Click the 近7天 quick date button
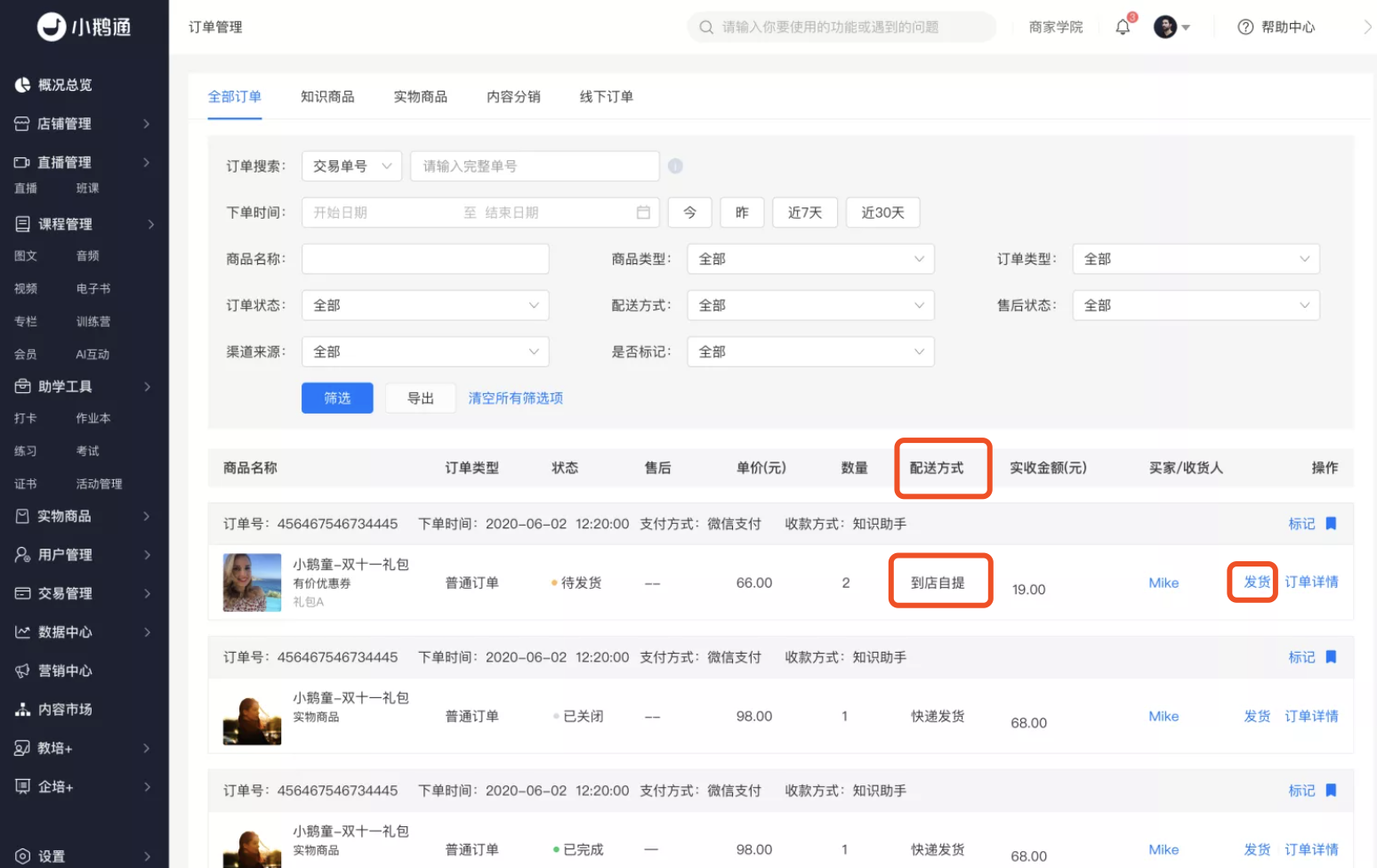The height and width of the screenshot is (868, 1377). click(805, 213)
